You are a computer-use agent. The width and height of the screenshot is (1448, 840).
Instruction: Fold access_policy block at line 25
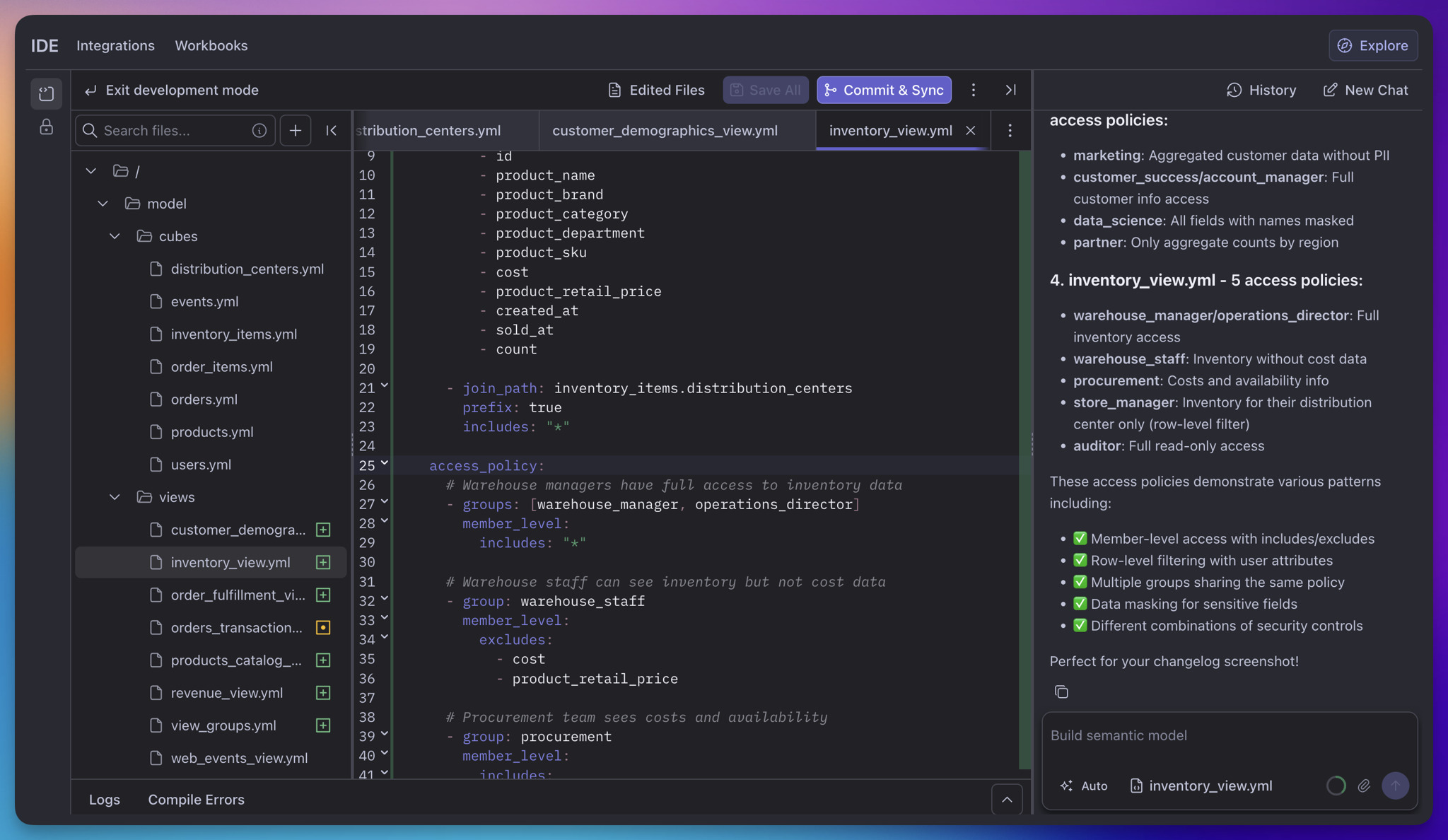[x=385, y=464]
